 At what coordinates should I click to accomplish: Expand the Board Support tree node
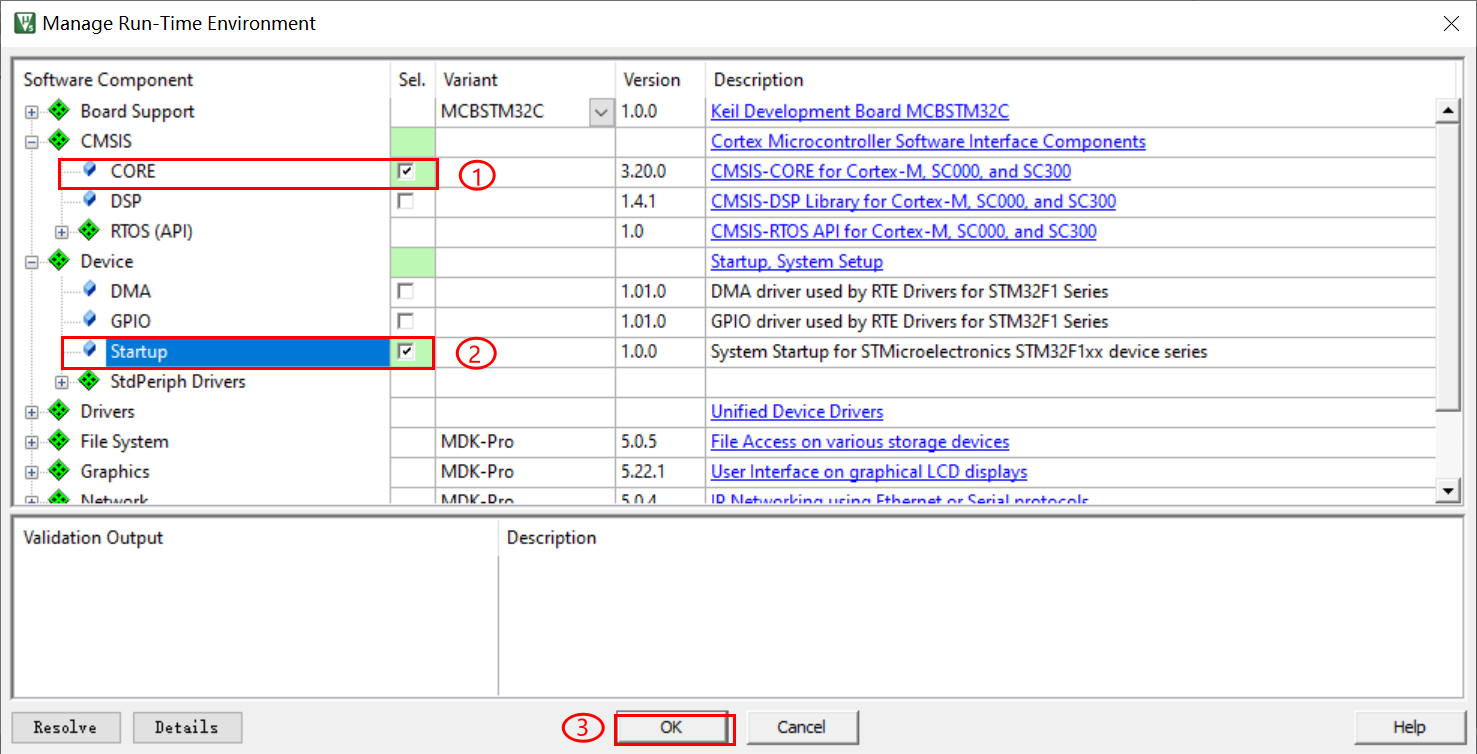coord(32,112)
